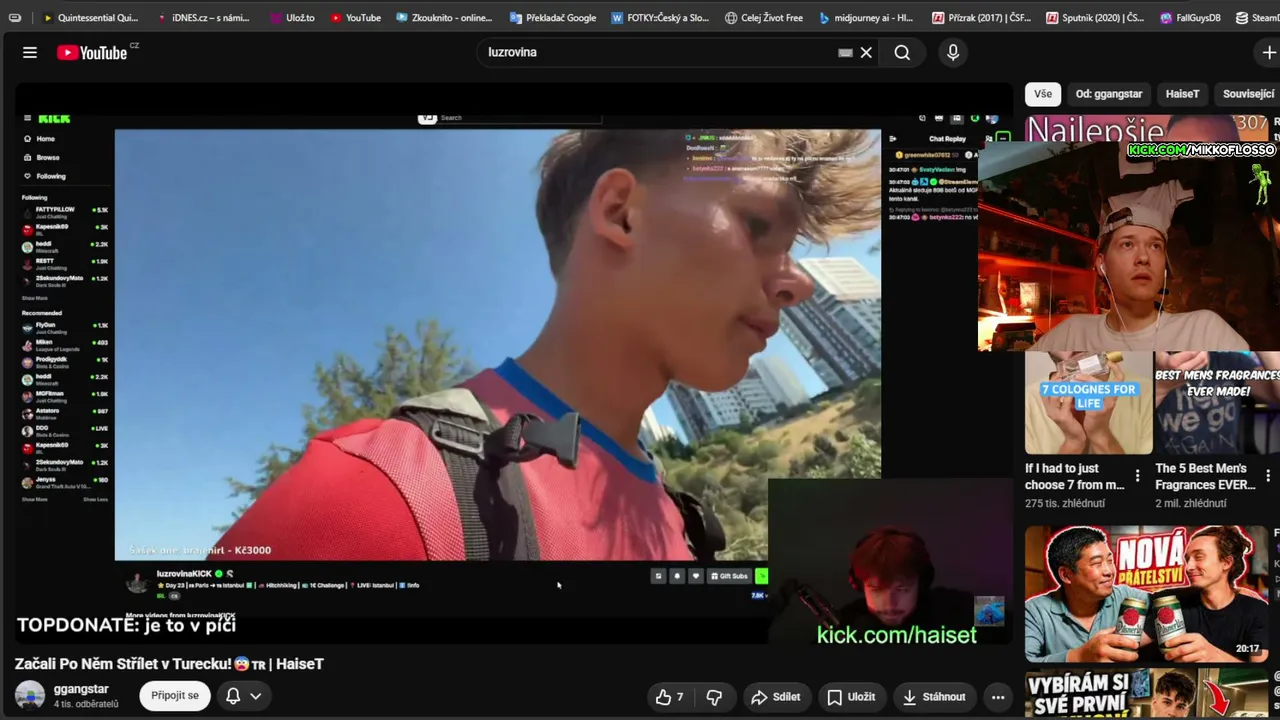Open options for 'If I had to just choose 7' video
Viewport: 1280px width, 720px height.
(x=1137, y=476)
